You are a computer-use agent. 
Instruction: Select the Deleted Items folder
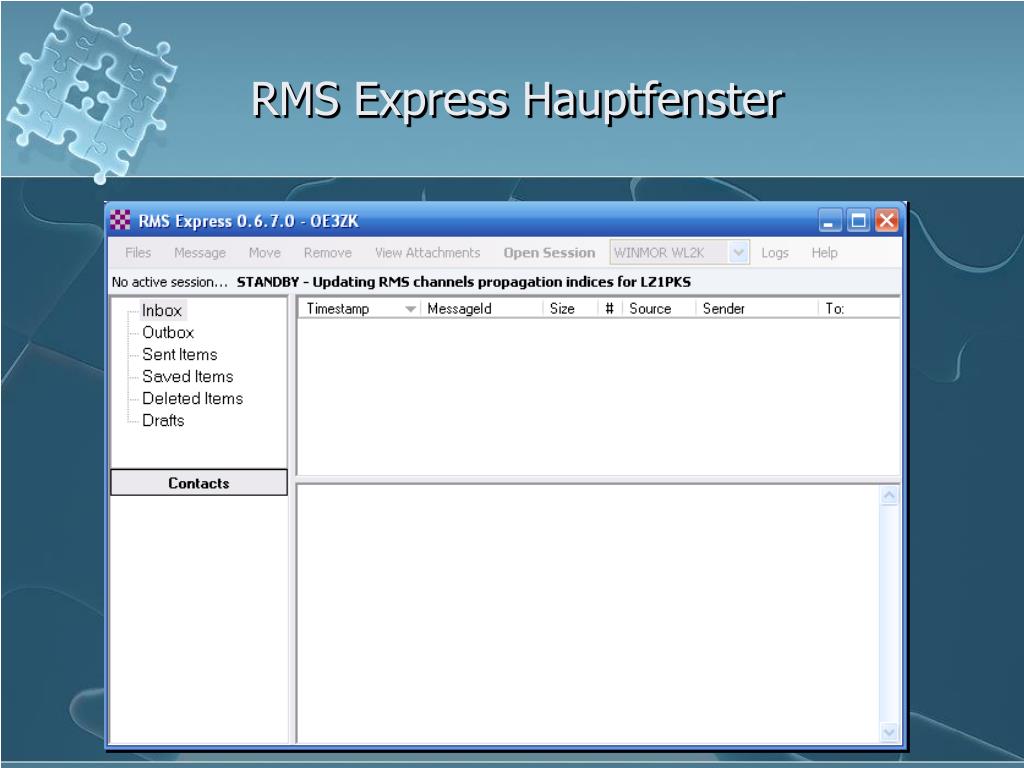[x=193, y=398]
